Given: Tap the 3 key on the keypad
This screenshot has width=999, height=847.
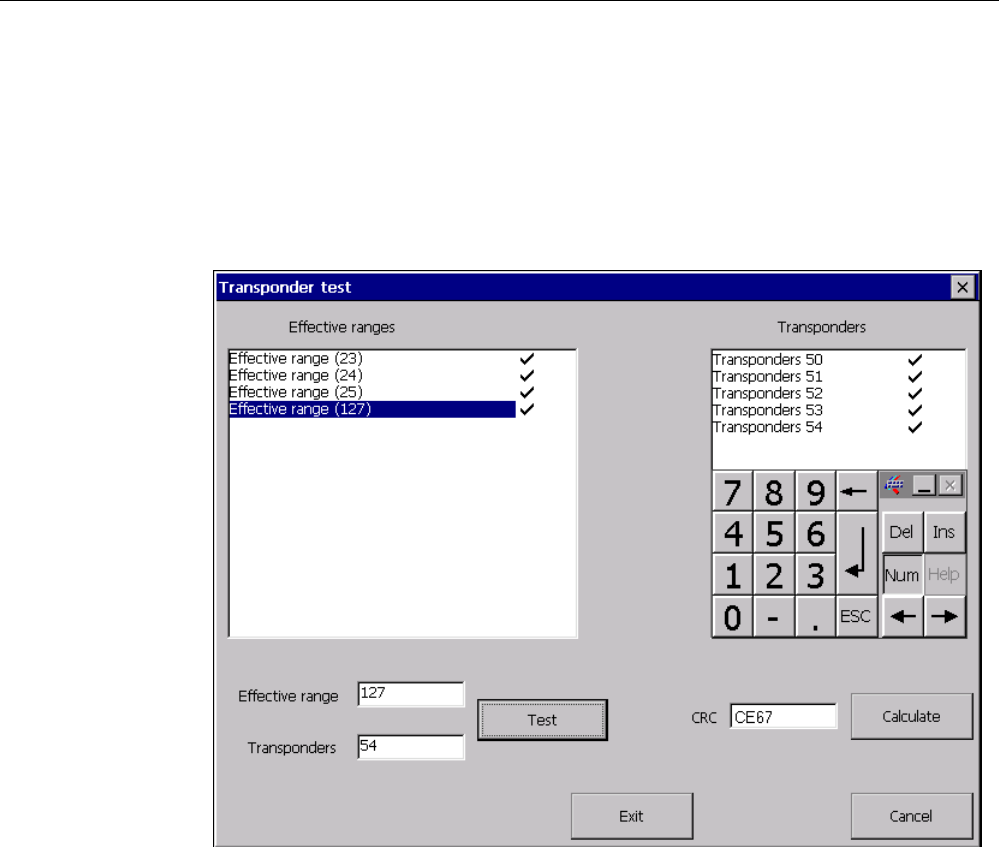Looking at the screenshot, I should (x=816, y=575).
